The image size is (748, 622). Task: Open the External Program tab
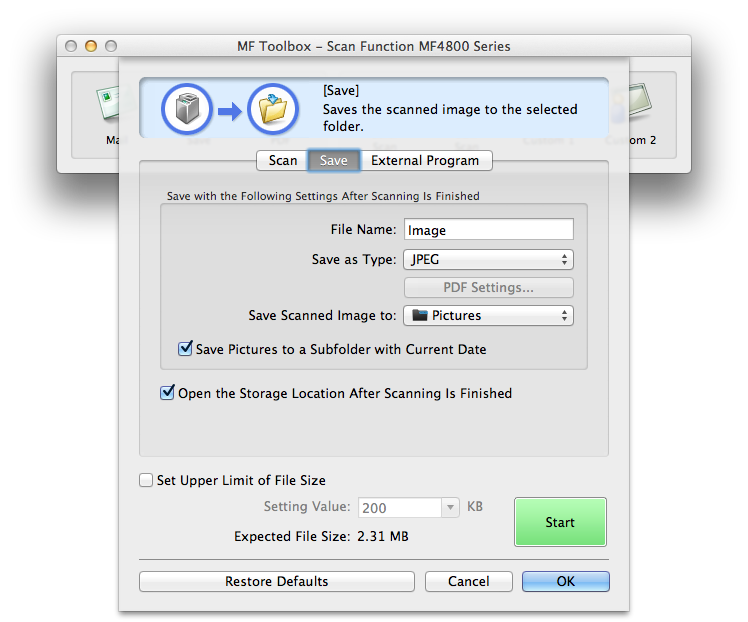[425, 160]
